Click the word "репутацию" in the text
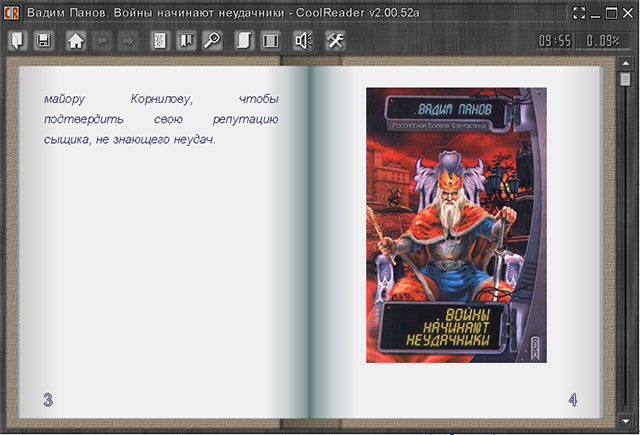640x435 pixels. [x=246, y=119]
